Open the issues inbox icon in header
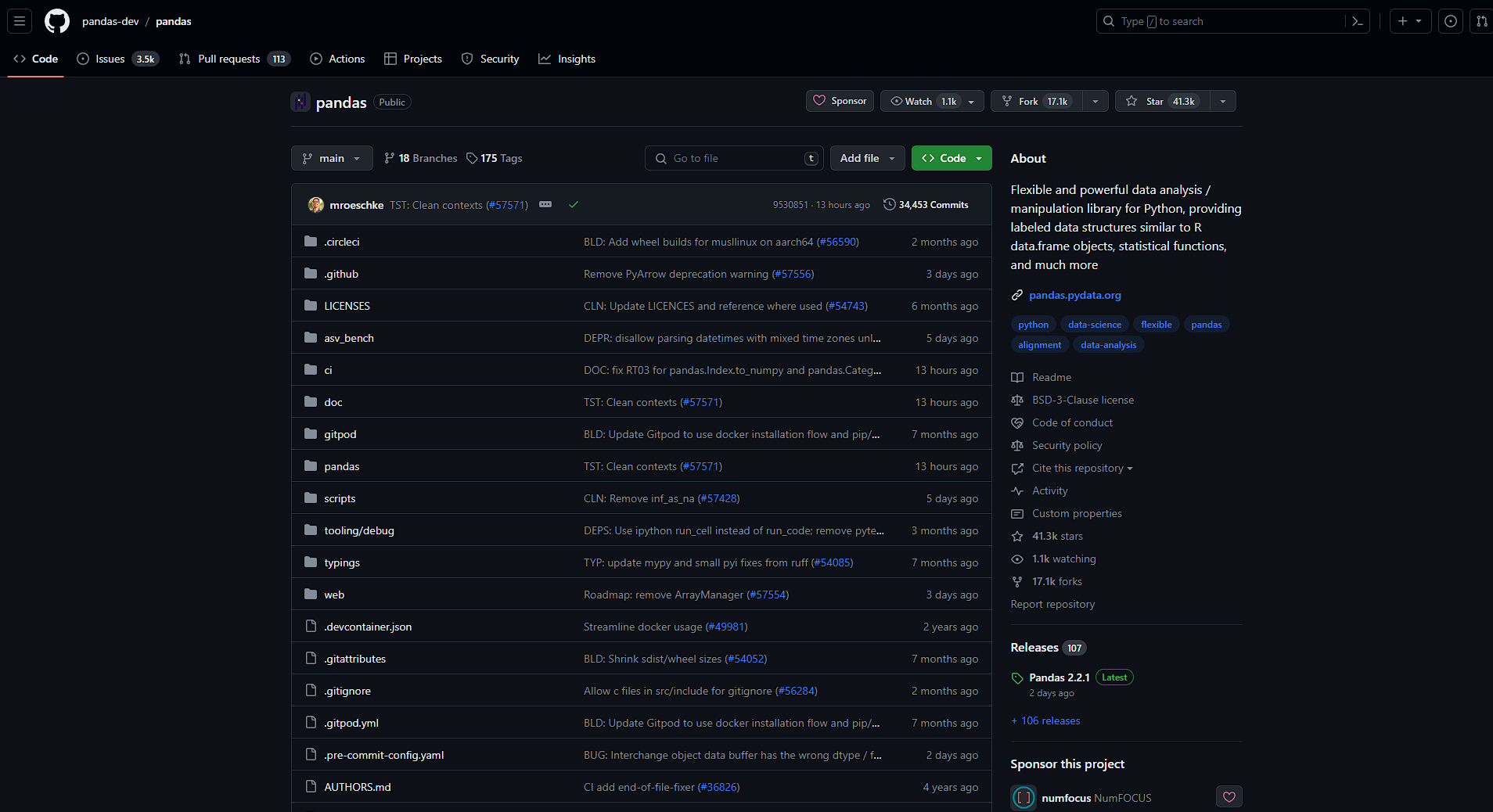This screenshot has width=1493, height=812. click(1451, 21)
